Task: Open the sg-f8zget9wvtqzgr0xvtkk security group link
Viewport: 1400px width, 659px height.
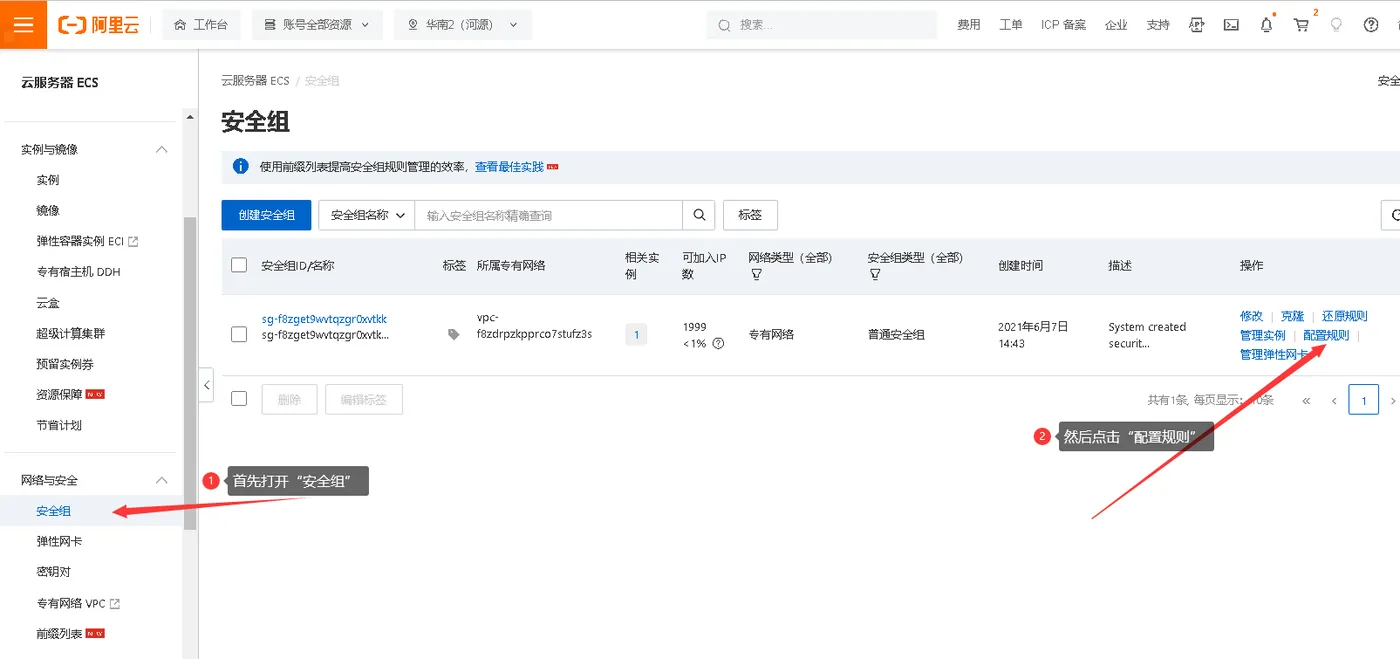Action: [324, 319]
